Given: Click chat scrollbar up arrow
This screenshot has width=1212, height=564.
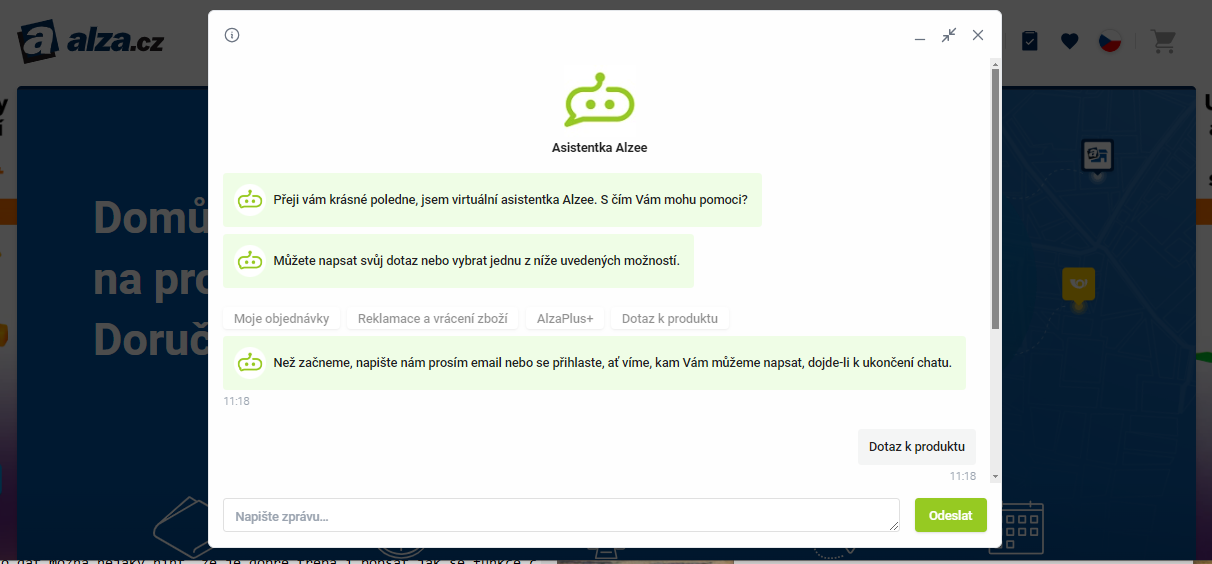Looking at the screenshot, I should (995, 64).
